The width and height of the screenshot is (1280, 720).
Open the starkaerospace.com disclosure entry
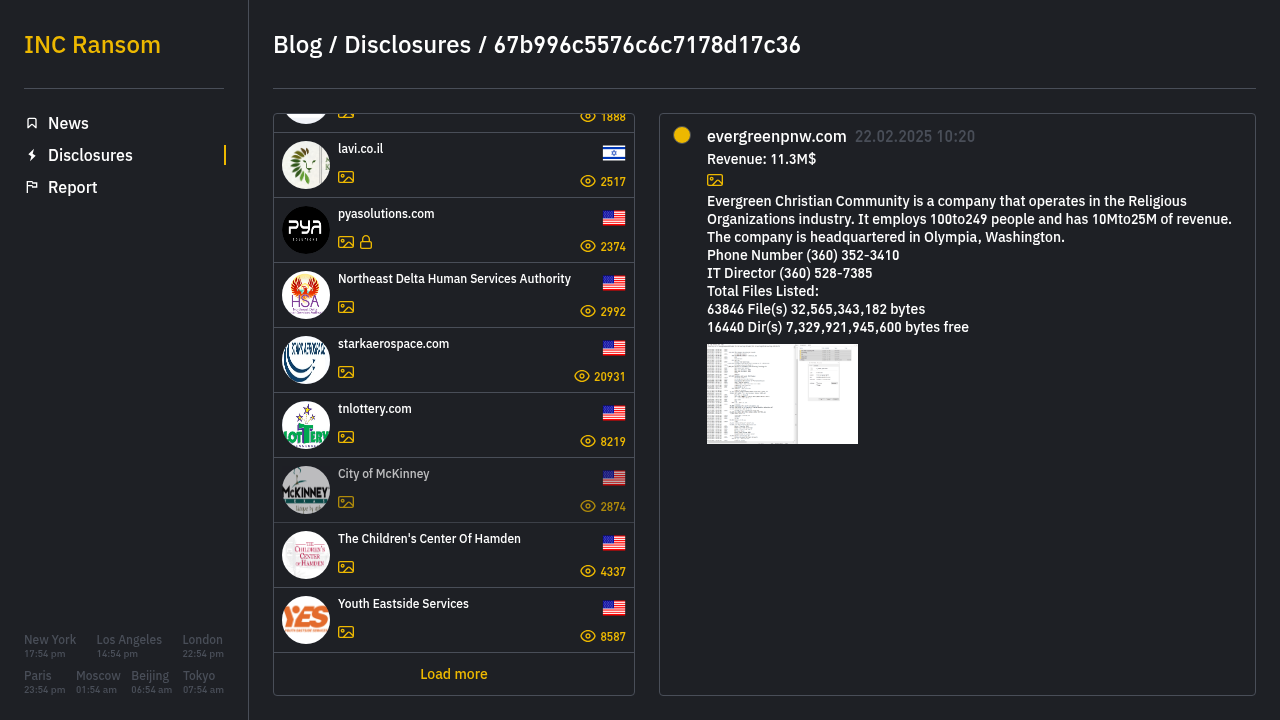[x=454, y=360]
